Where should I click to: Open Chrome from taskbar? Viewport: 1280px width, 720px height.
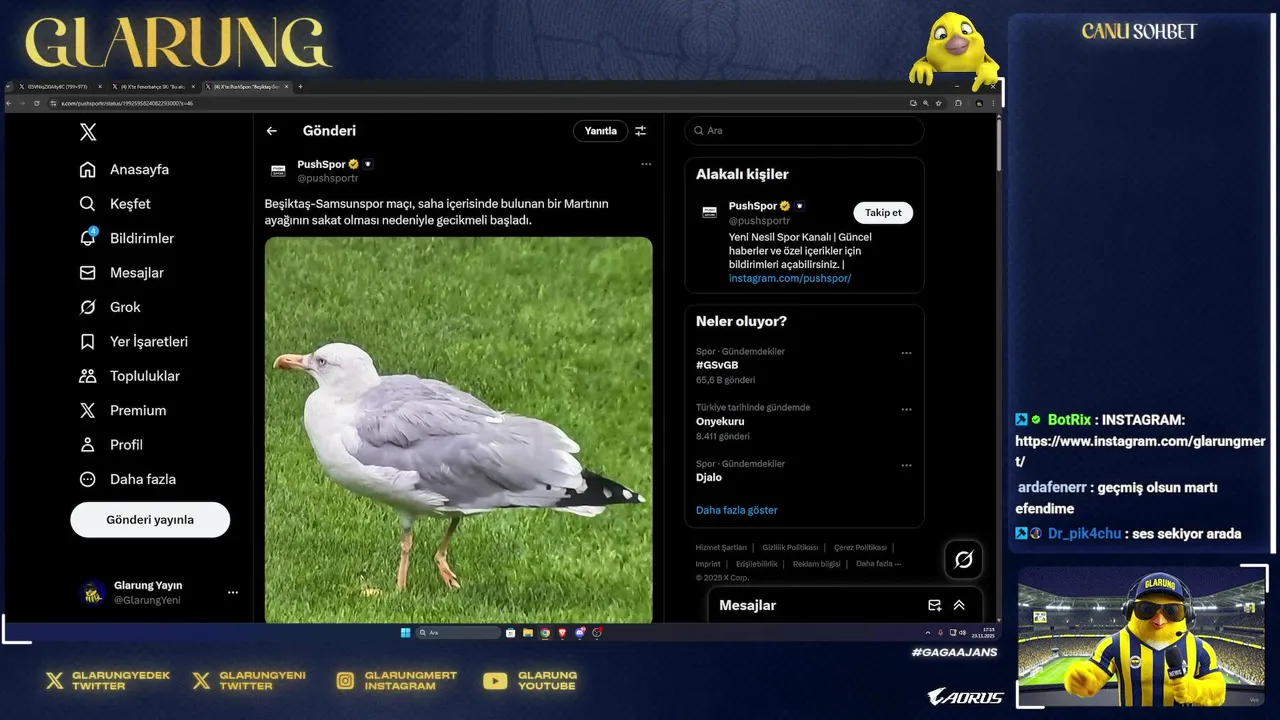click(x=545, y=633)
